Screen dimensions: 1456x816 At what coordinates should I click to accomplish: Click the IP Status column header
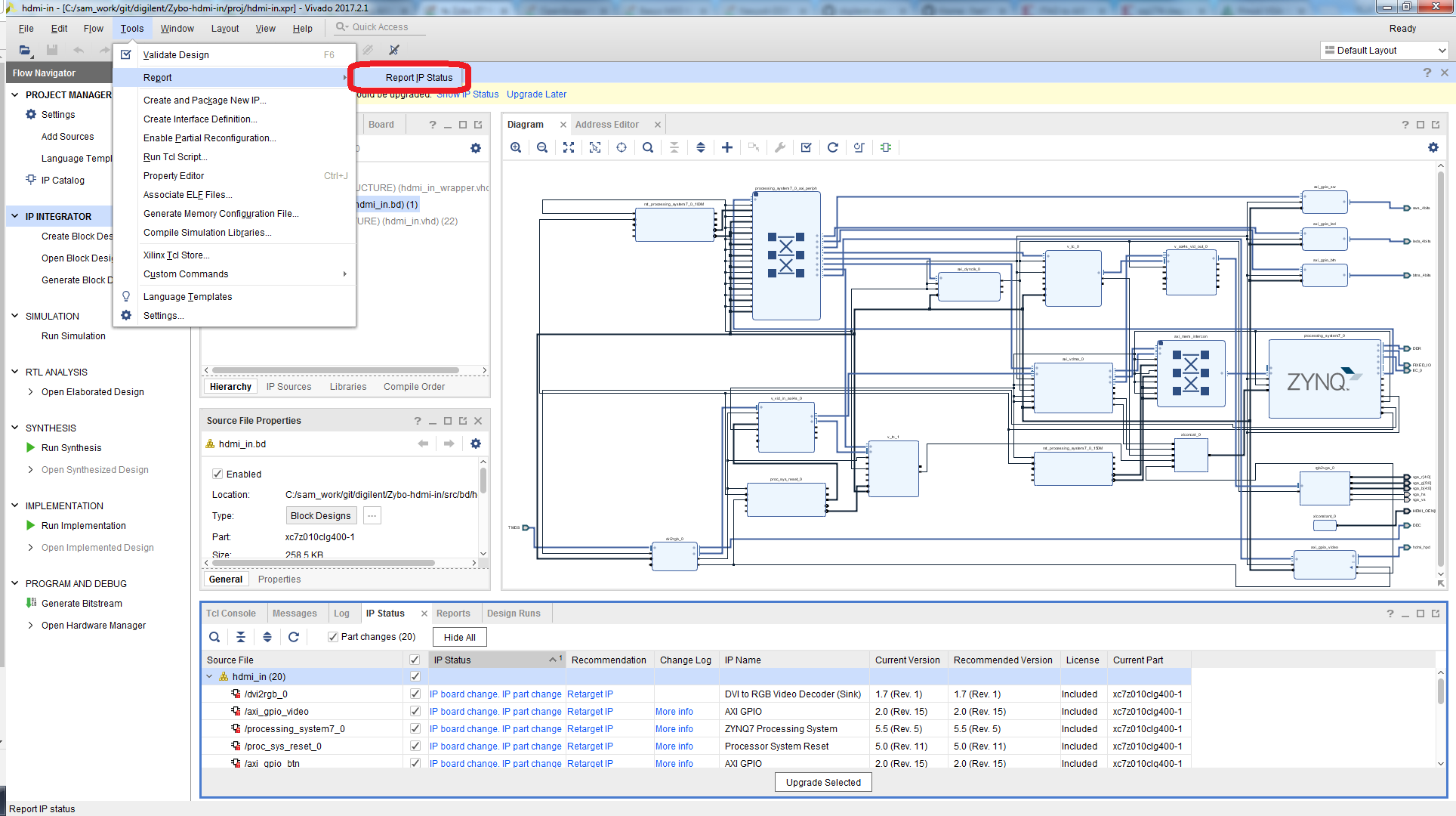click(497, 660)
